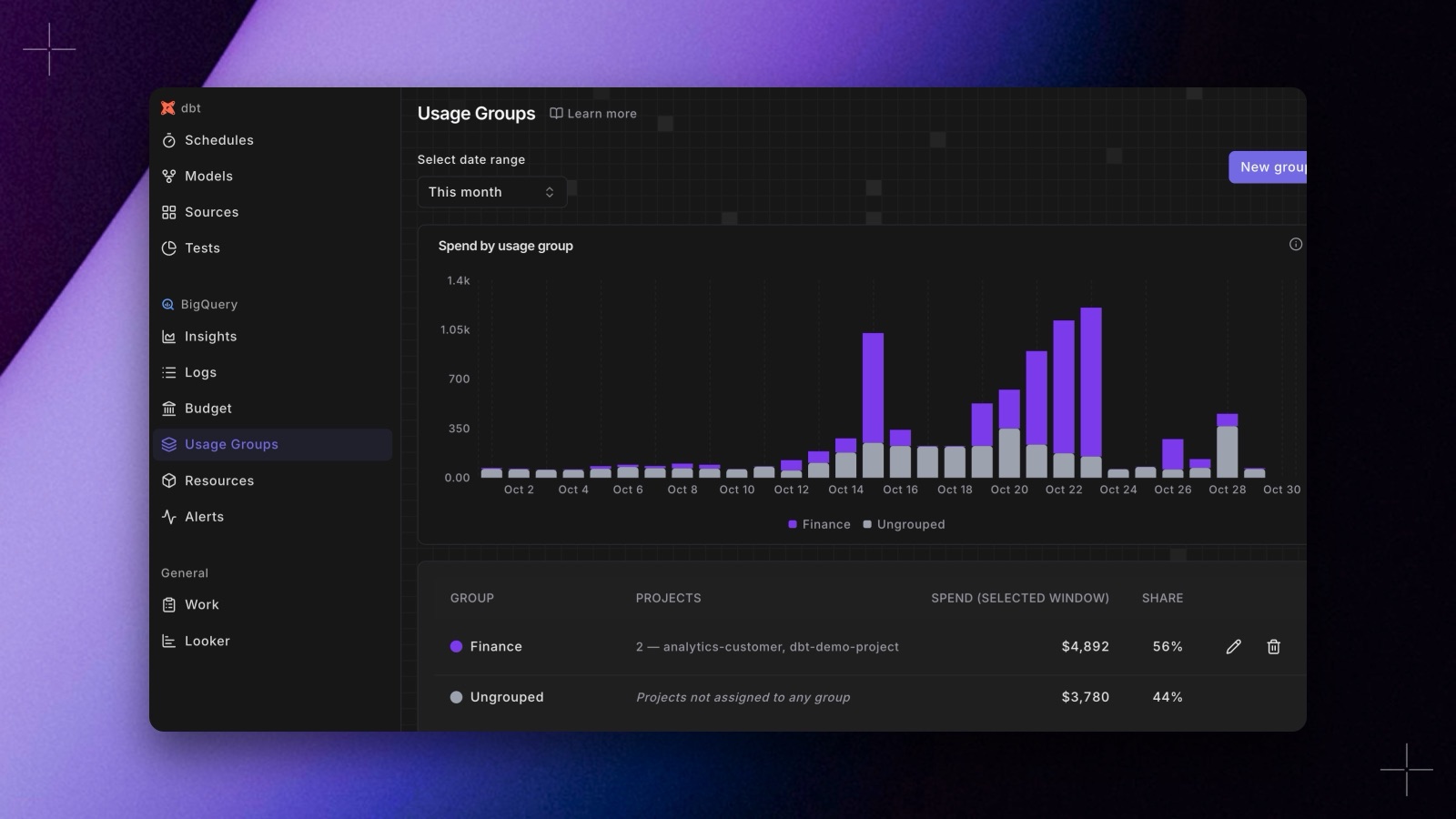
Task: Click the New group button
Action: point(1268,167)
